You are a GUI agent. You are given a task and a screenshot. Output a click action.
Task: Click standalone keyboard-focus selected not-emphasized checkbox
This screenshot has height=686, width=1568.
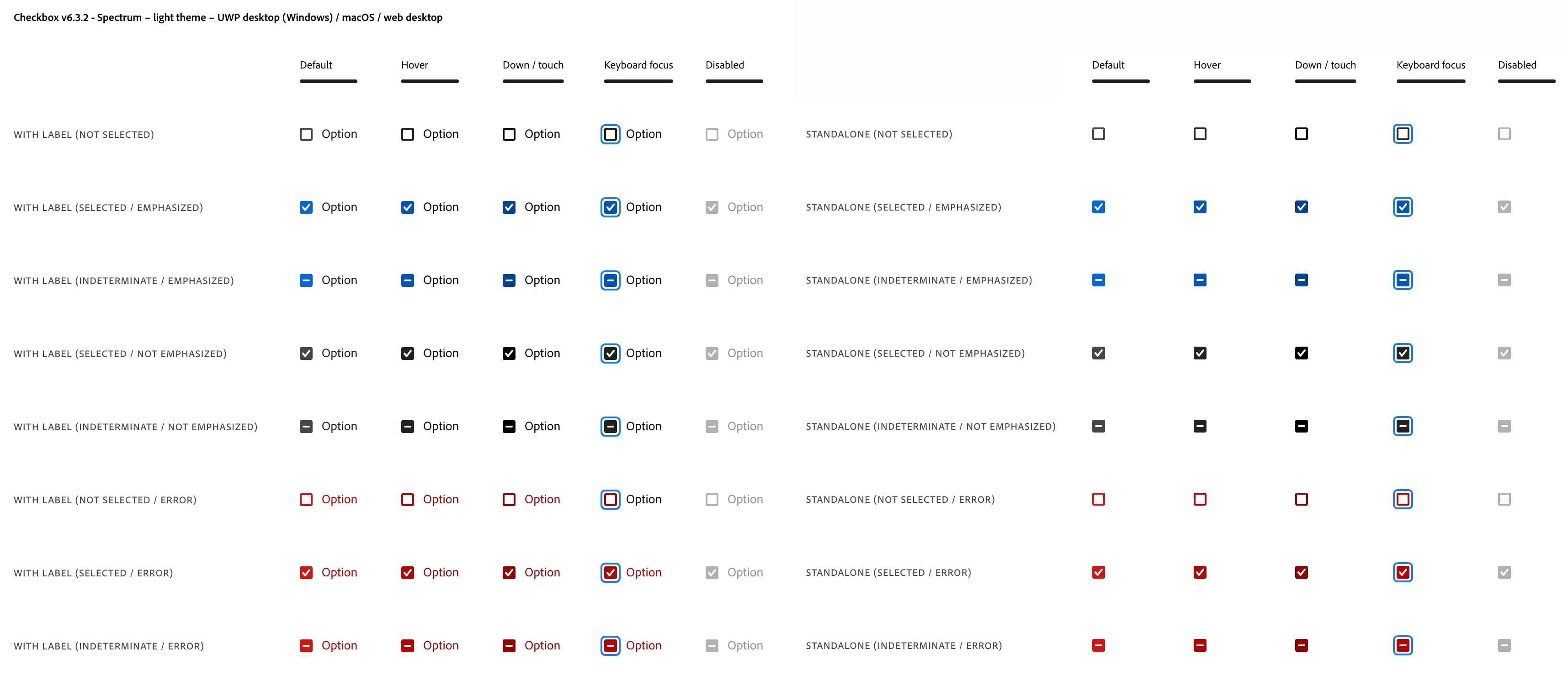point(1403,353)
